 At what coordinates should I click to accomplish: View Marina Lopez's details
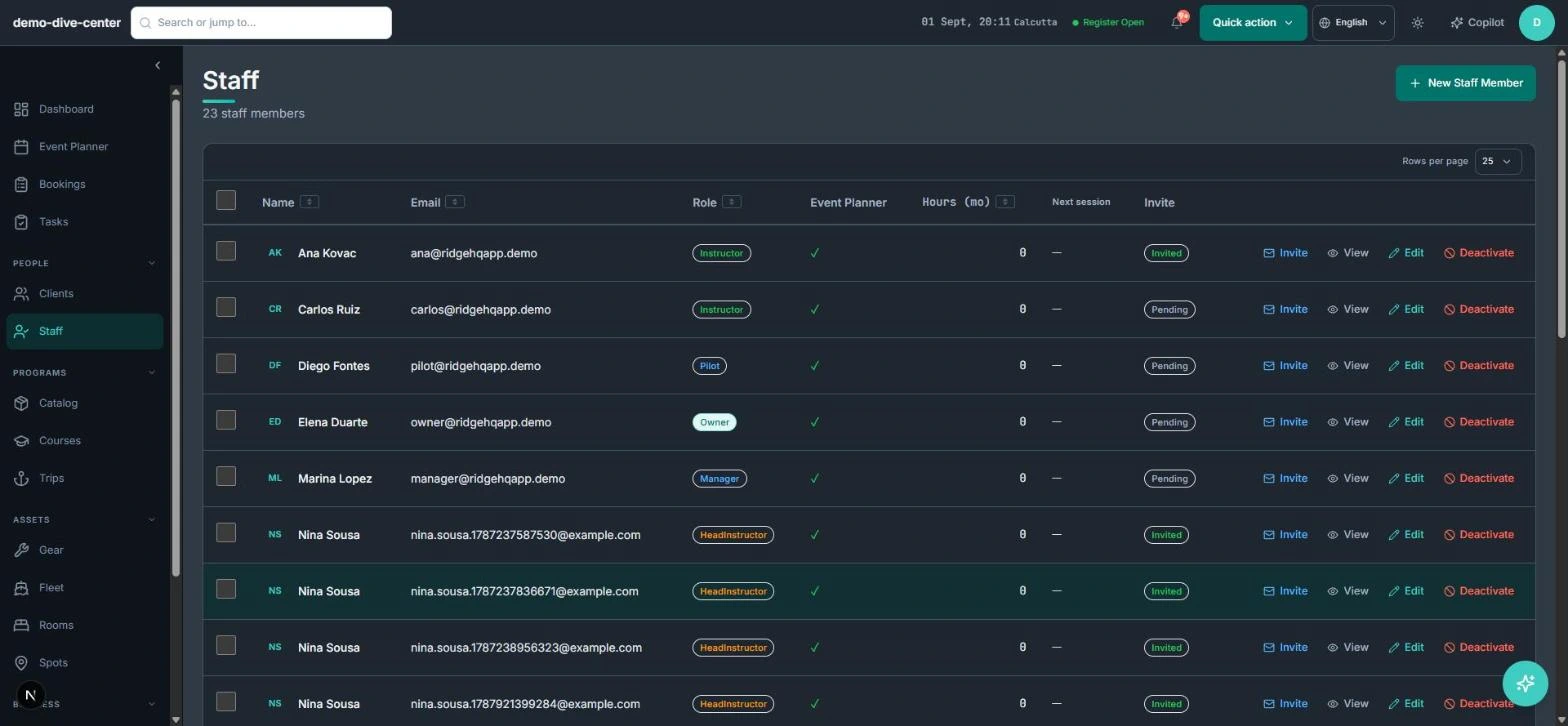pyautogui.click(x=1347, y=478)
